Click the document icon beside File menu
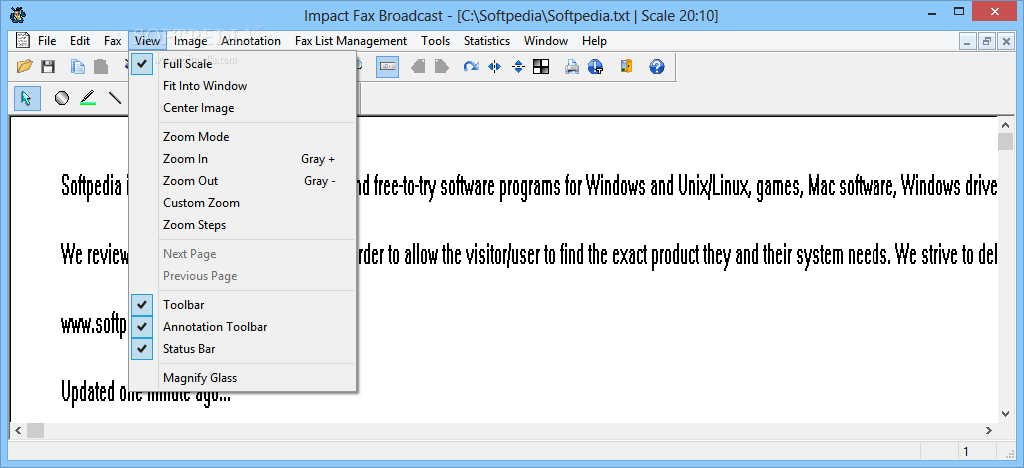The width and height of the screenshot is (1024, 468). coord(23,40)
